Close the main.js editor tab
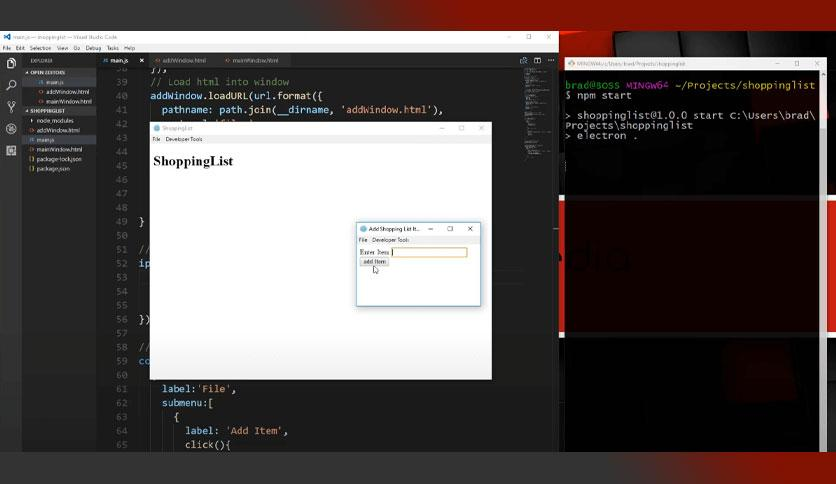 (141, 60)
